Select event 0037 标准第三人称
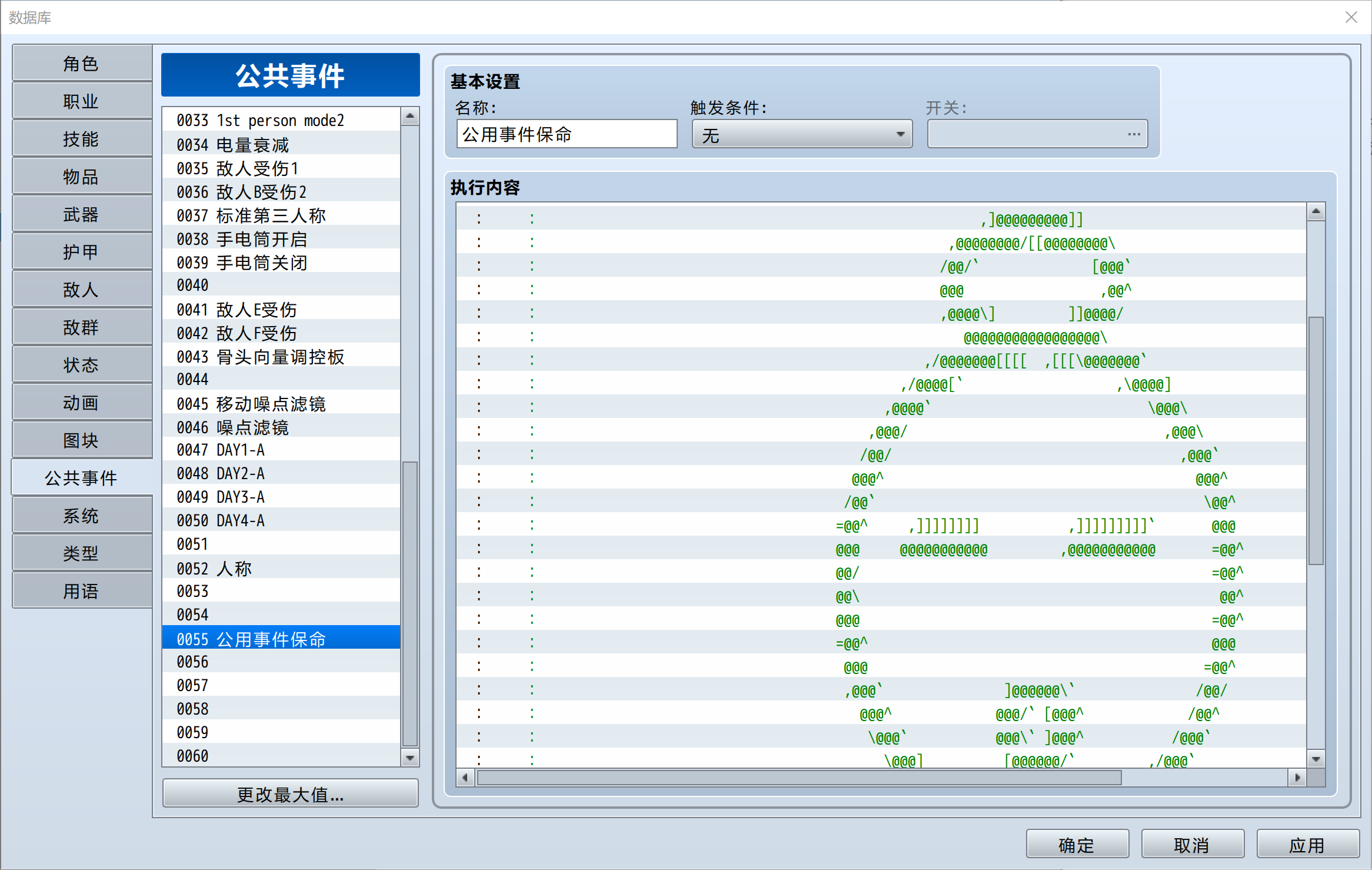The width and height of the screenshot is (1372, 870). [x=281, y=214]
